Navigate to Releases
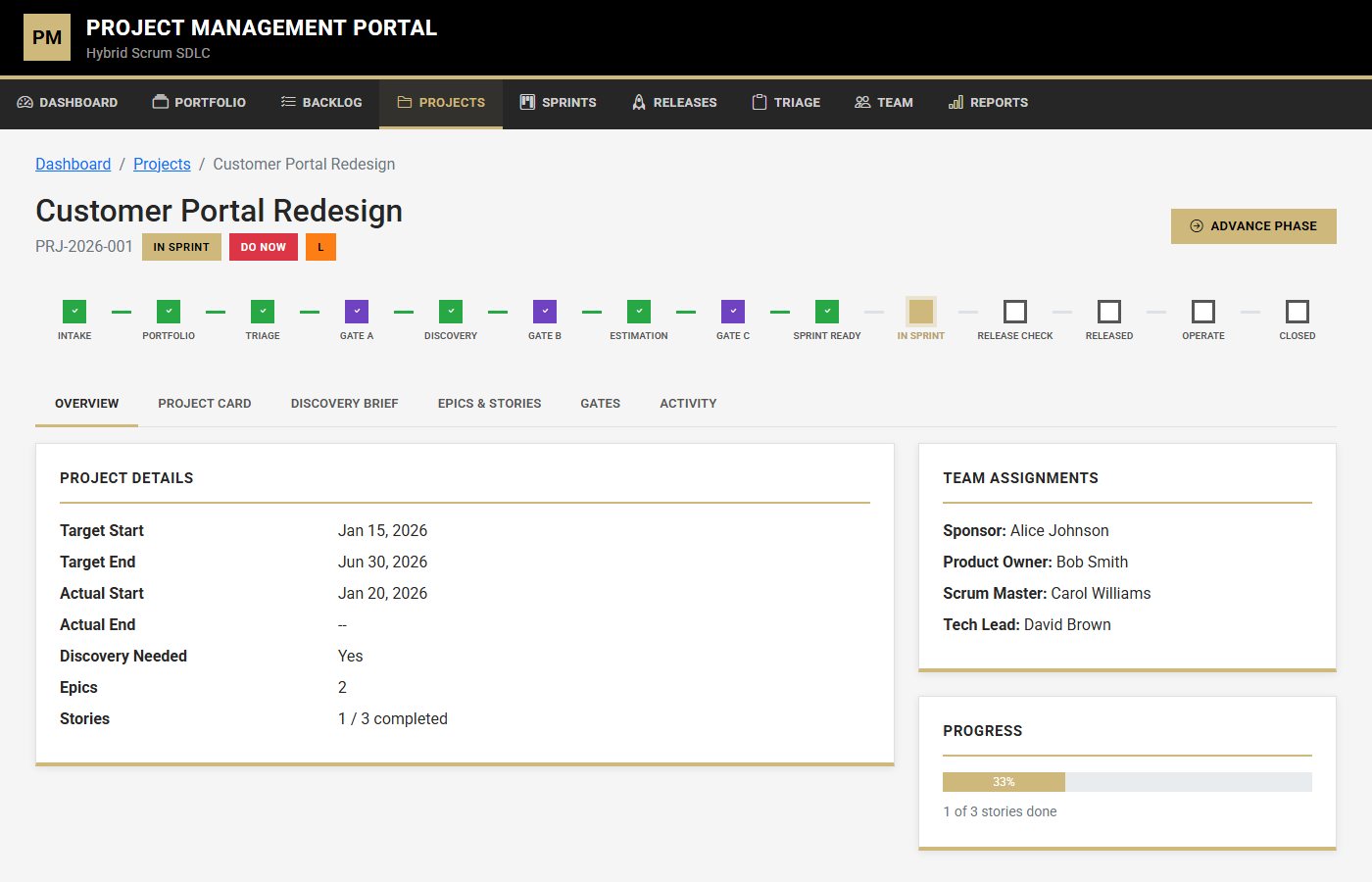The image size is (1372, 882). pos(674,102)
